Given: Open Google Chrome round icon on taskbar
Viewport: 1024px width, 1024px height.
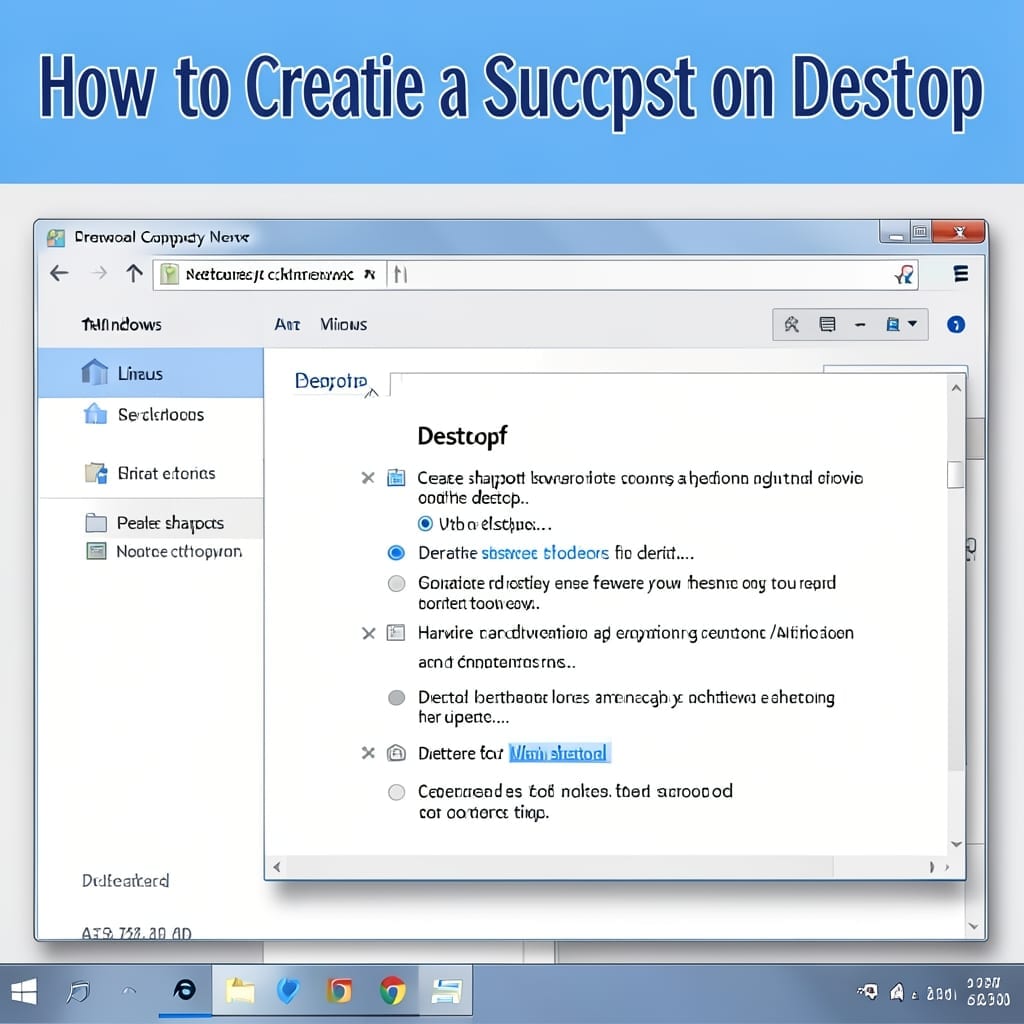Looking at the screenshot, I should 392,991.
